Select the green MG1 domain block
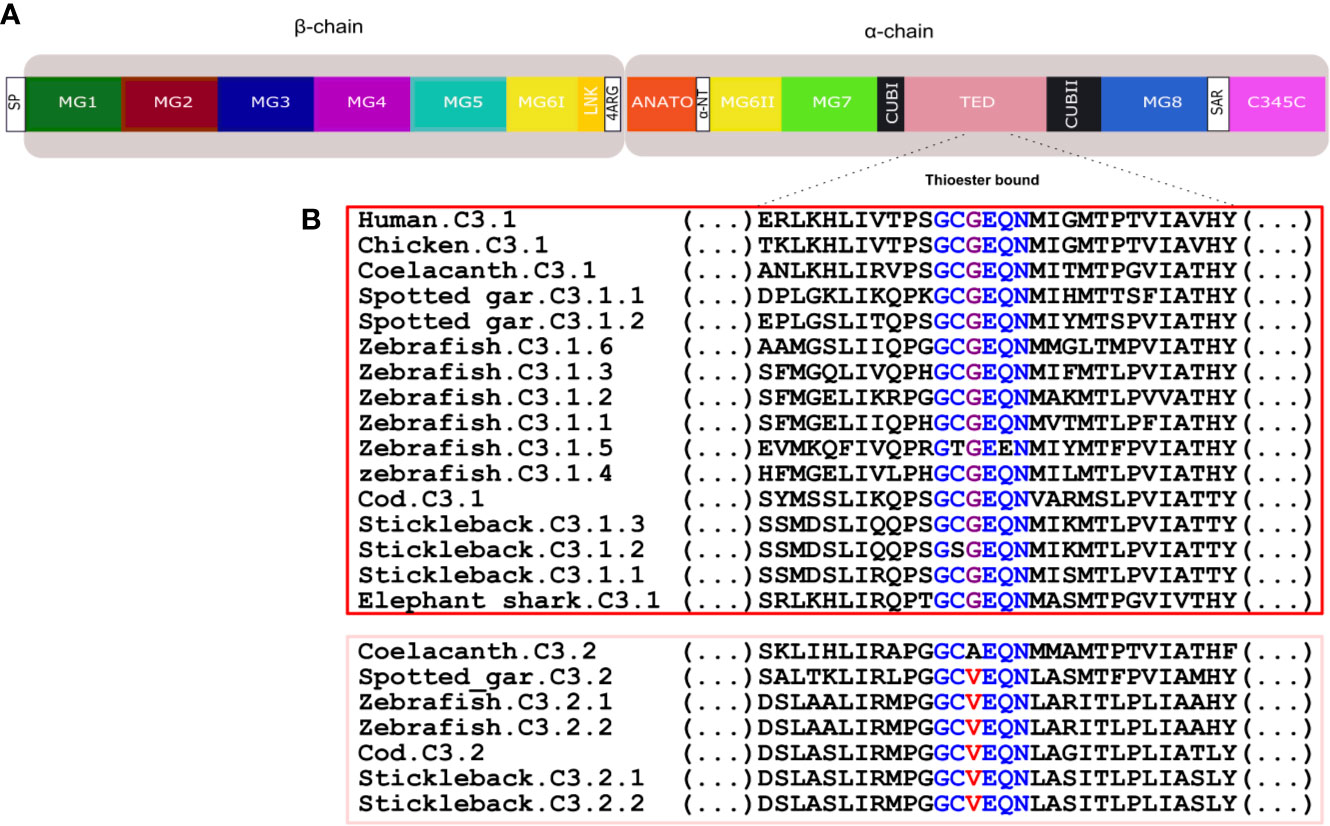 tap(72, 104)
